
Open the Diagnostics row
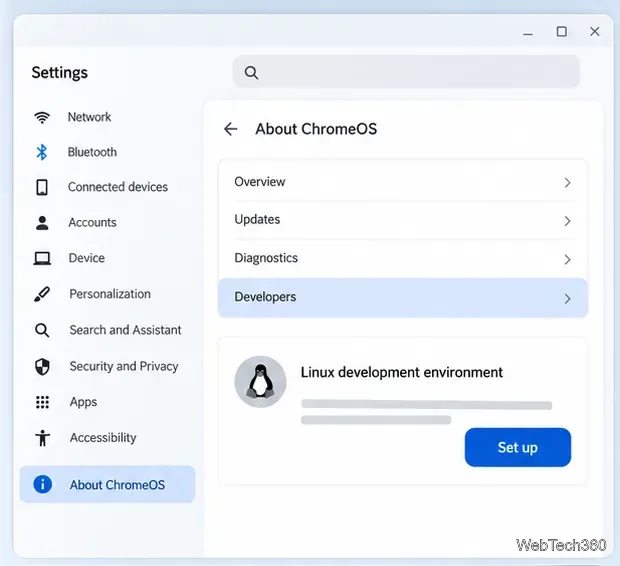(403, 259)
